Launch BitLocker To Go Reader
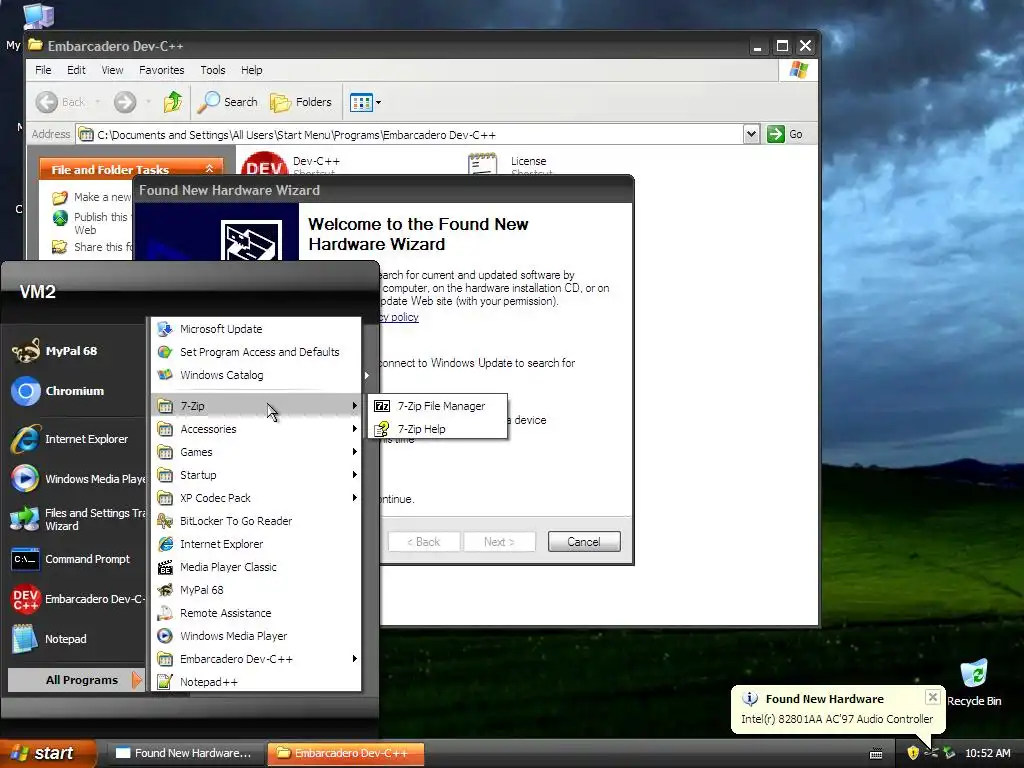 tap(256, 521)
